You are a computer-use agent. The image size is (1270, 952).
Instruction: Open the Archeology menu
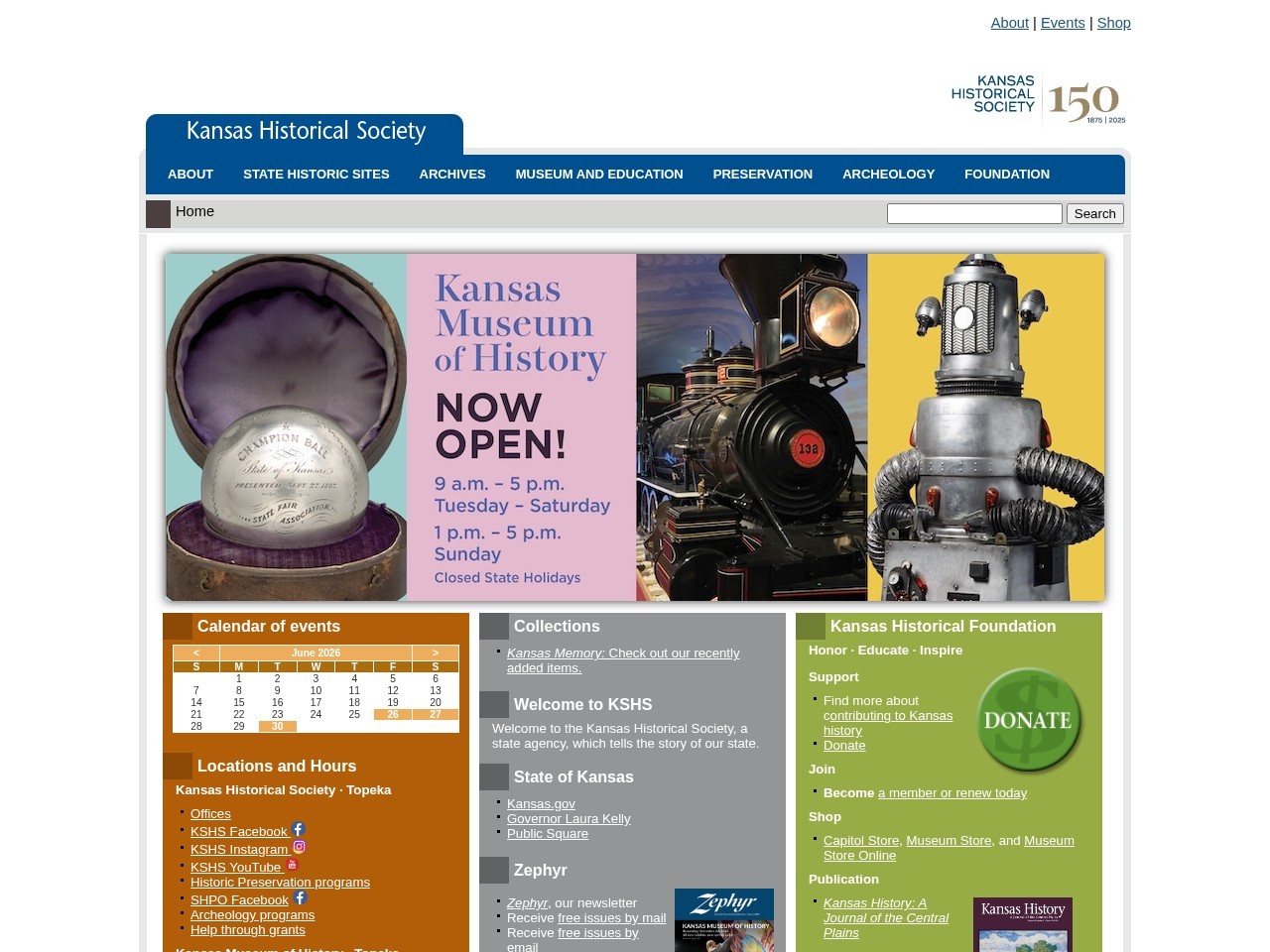889,175
